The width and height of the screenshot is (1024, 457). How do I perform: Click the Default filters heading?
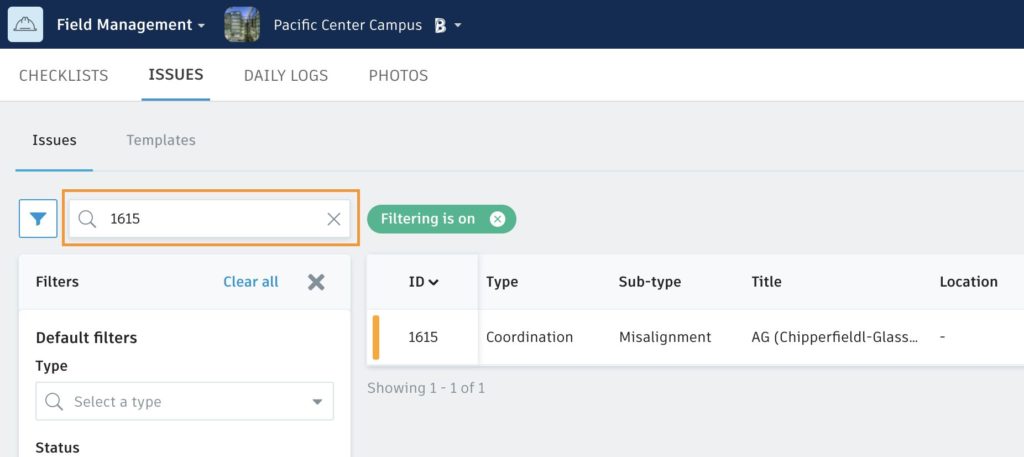click(86, 338)
